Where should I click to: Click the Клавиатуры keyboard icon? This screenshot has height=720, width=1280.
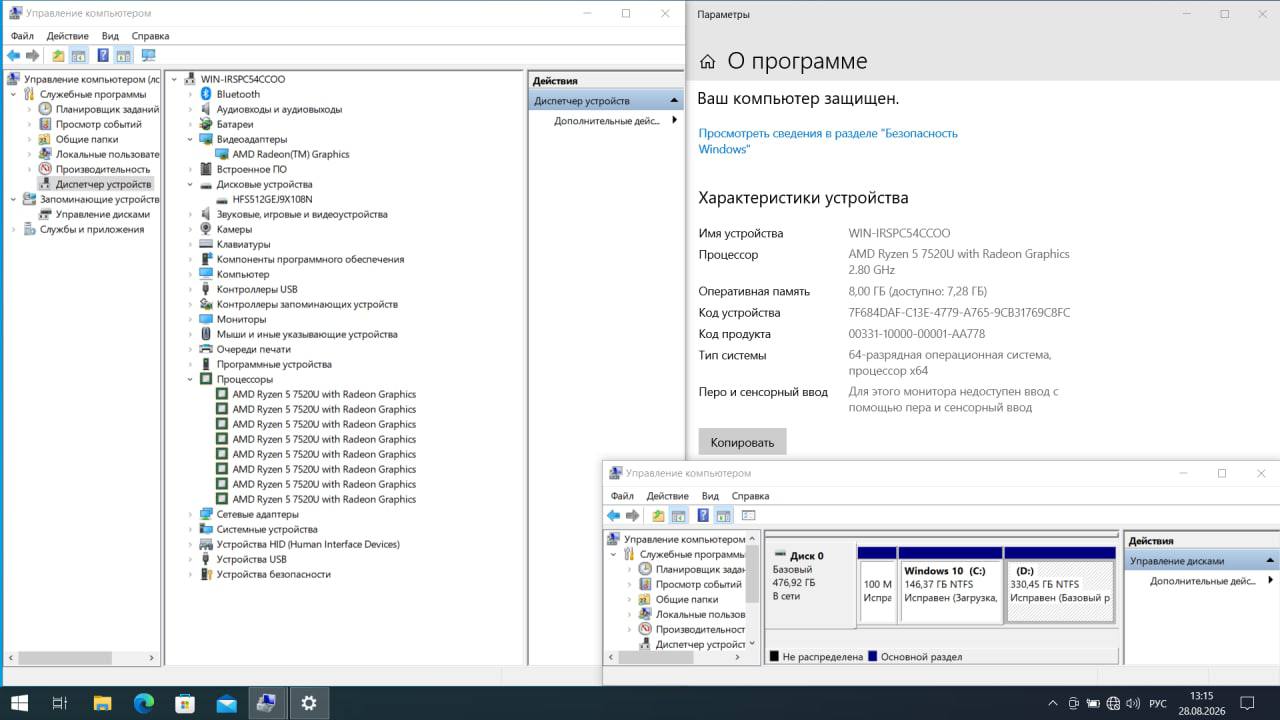pyautogui.click(x=206, y=244)
